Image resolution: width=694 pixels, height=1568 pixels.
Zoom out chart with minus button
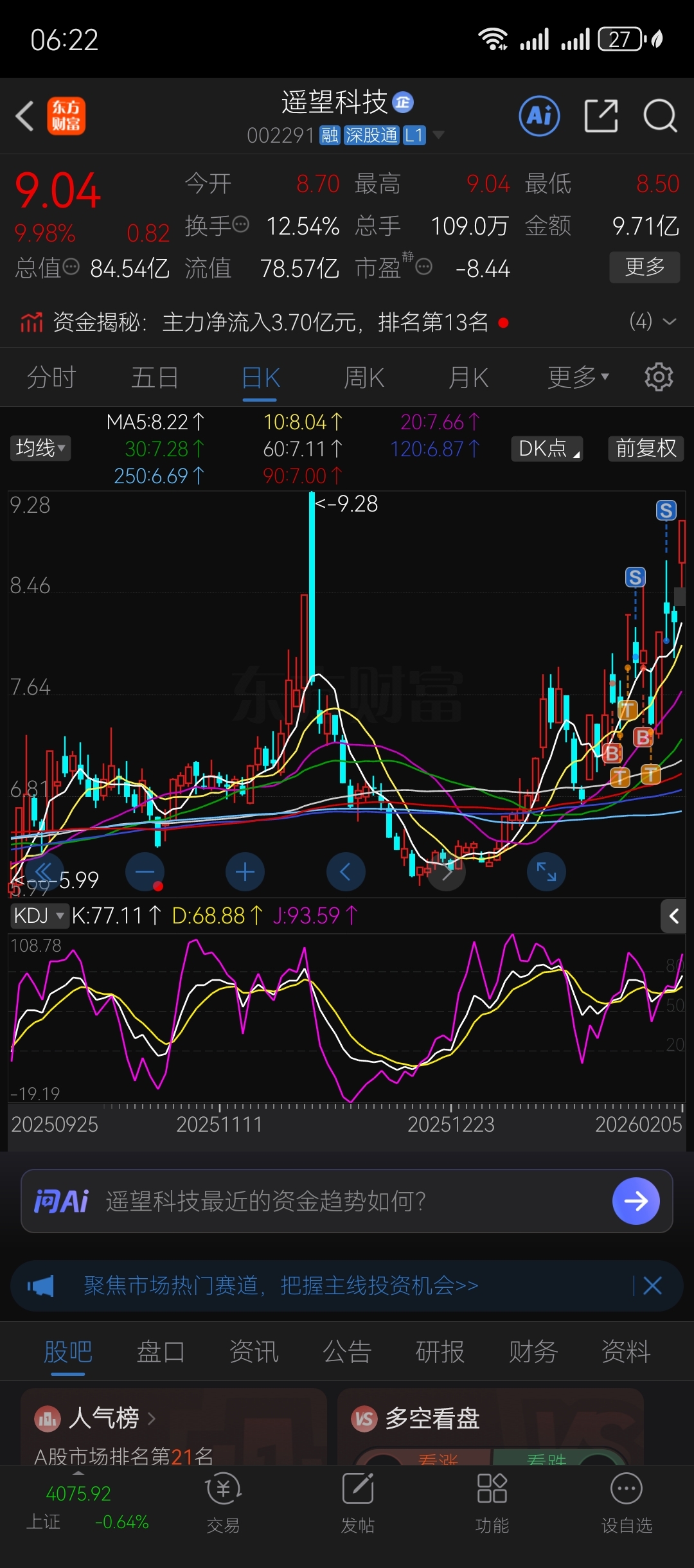145,872
